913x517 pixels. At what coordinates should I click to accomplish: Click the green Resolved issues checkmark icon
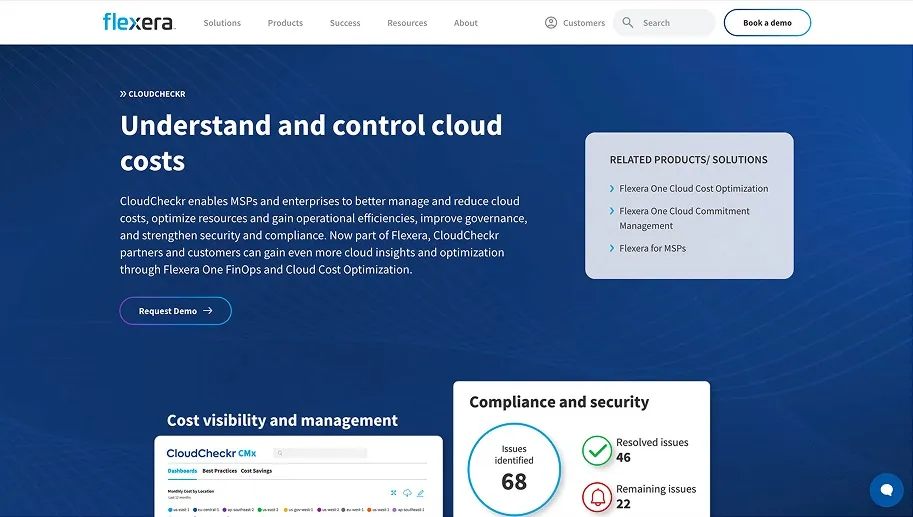click(597, 451)
